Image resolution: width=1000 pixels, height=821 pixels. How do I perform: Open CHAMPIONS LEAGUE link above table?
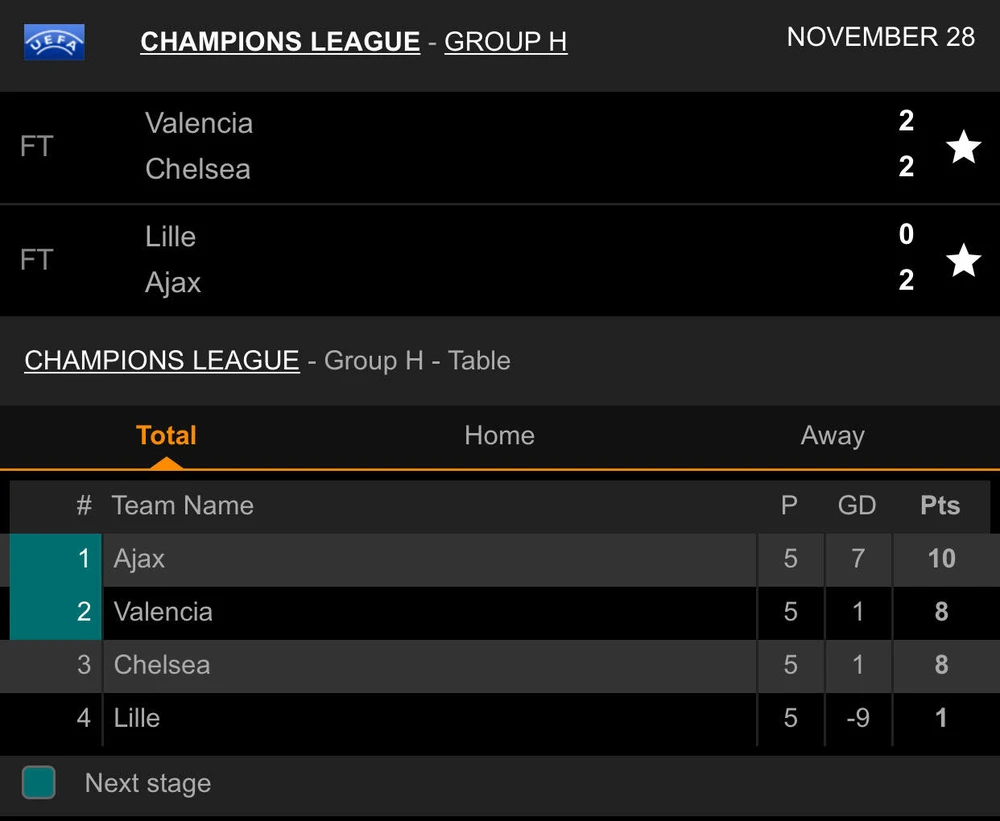tap(161, 360)
